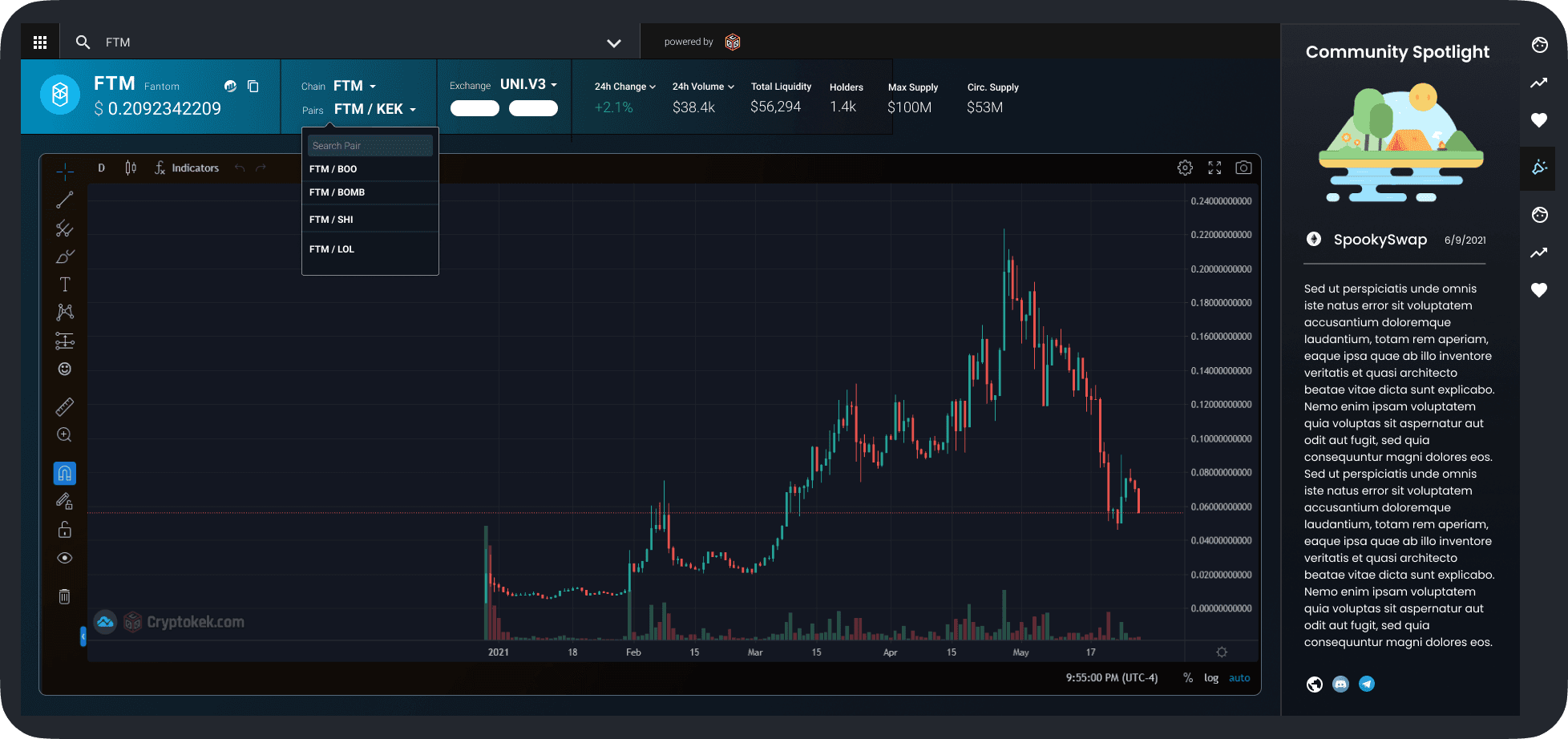Open the candle chart style selector
Image resolution: width=1568 pixels, height=739 pixels.
tap(131, 168)
